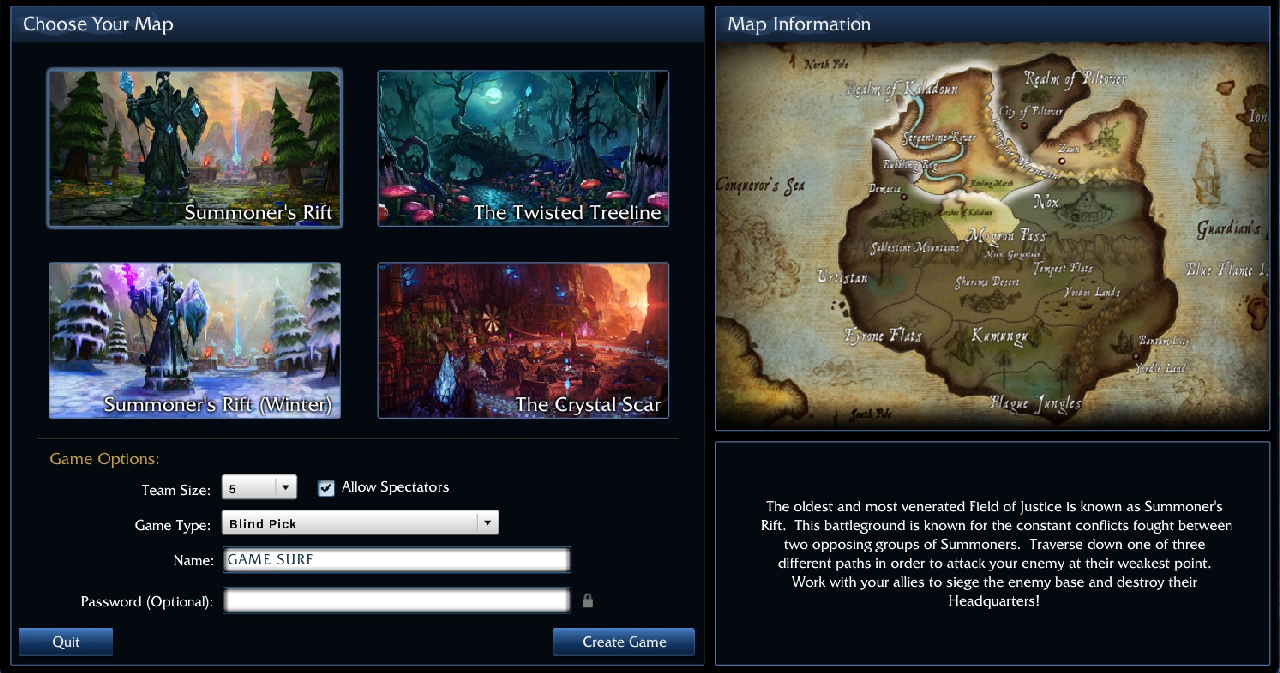Open the Blind Pick game type combo box
This screenshot has width=1280, height=673.
[x=360, y=522]
